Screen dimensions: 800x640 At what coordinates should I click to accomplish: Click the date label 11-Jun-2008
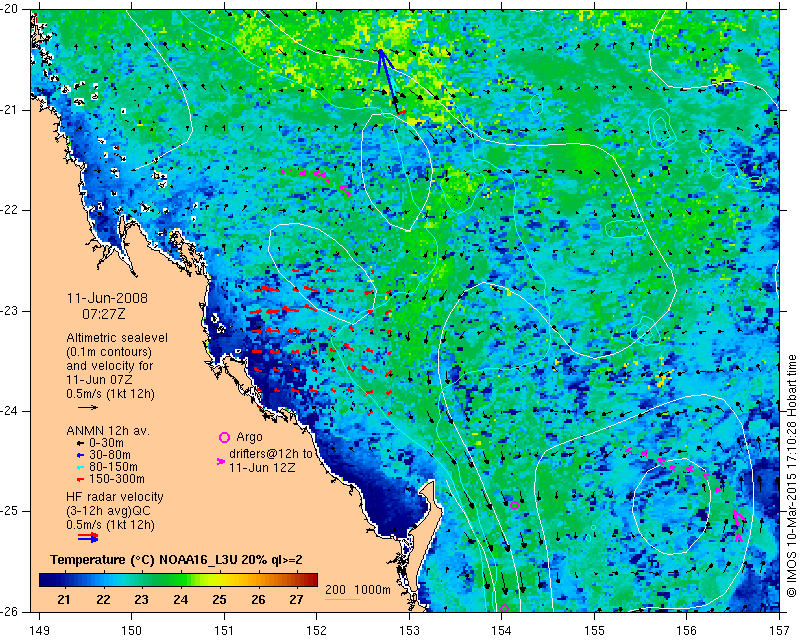(107, 299)
